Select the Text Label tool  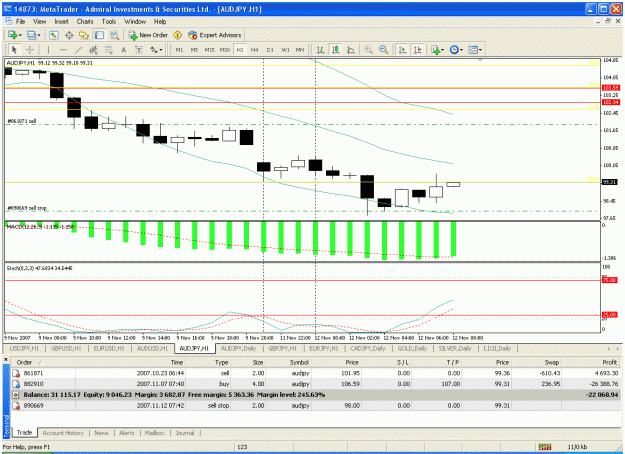tap(139, 50)
